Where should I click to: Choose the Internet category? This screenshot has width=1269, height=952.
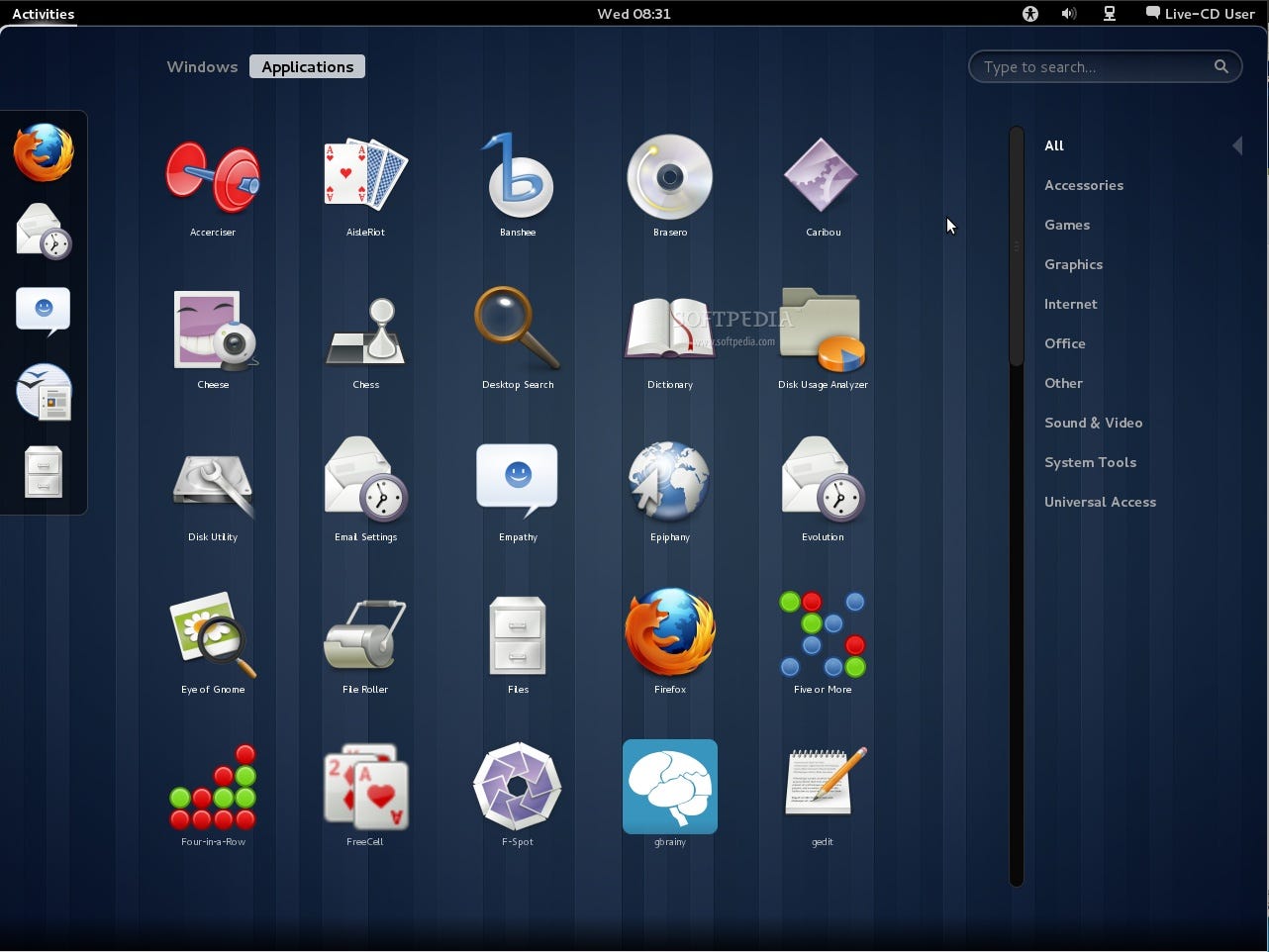pos(1071,304)
